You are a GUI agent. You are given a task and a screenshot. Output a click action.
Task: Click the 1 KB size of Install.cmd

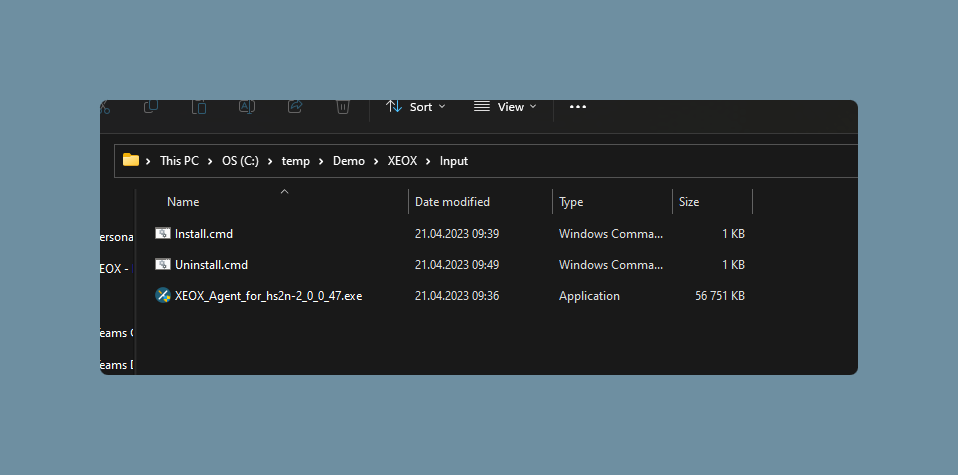[x=733, y=234]
